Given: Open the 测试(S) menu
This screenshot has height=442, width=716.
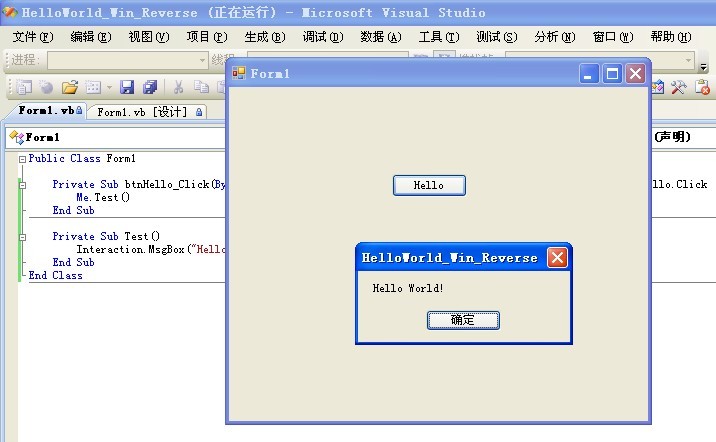Looking at the screenshot, I should pos(497,37).
